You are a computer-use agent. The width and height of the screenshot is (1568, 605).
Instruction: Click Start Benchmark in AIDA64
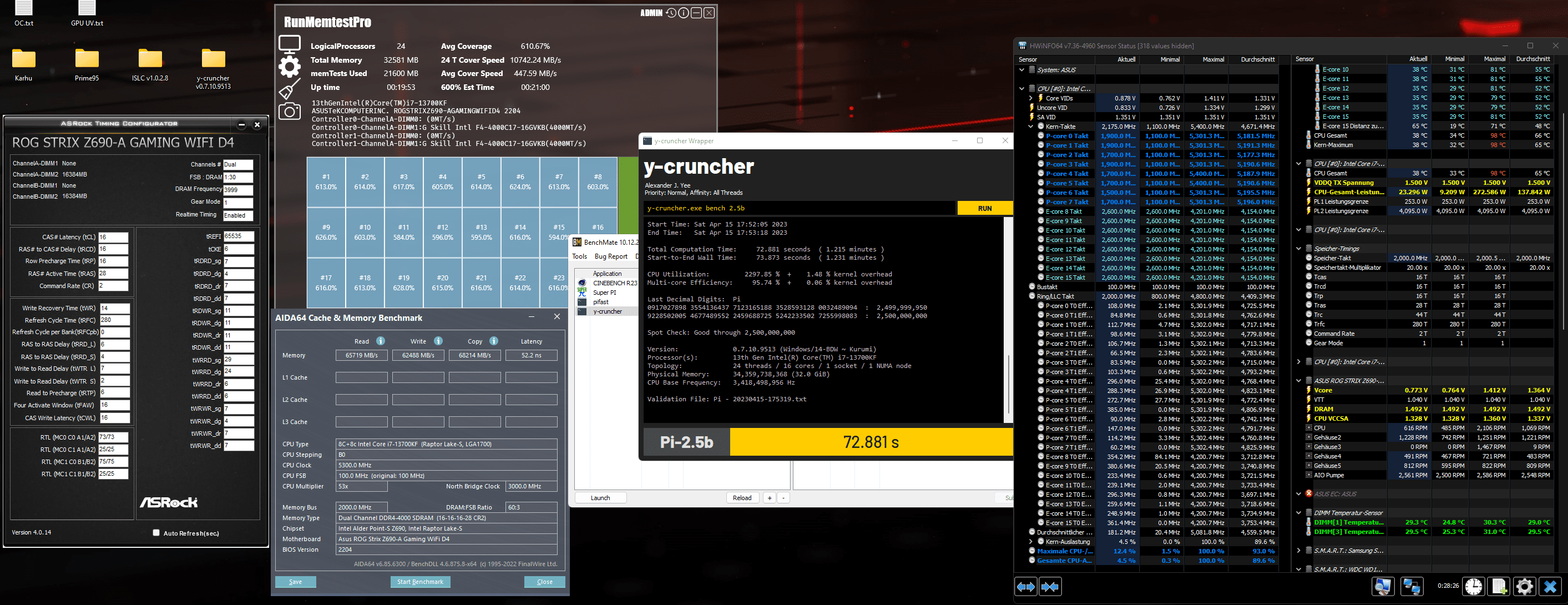click(x=420, y=581)
